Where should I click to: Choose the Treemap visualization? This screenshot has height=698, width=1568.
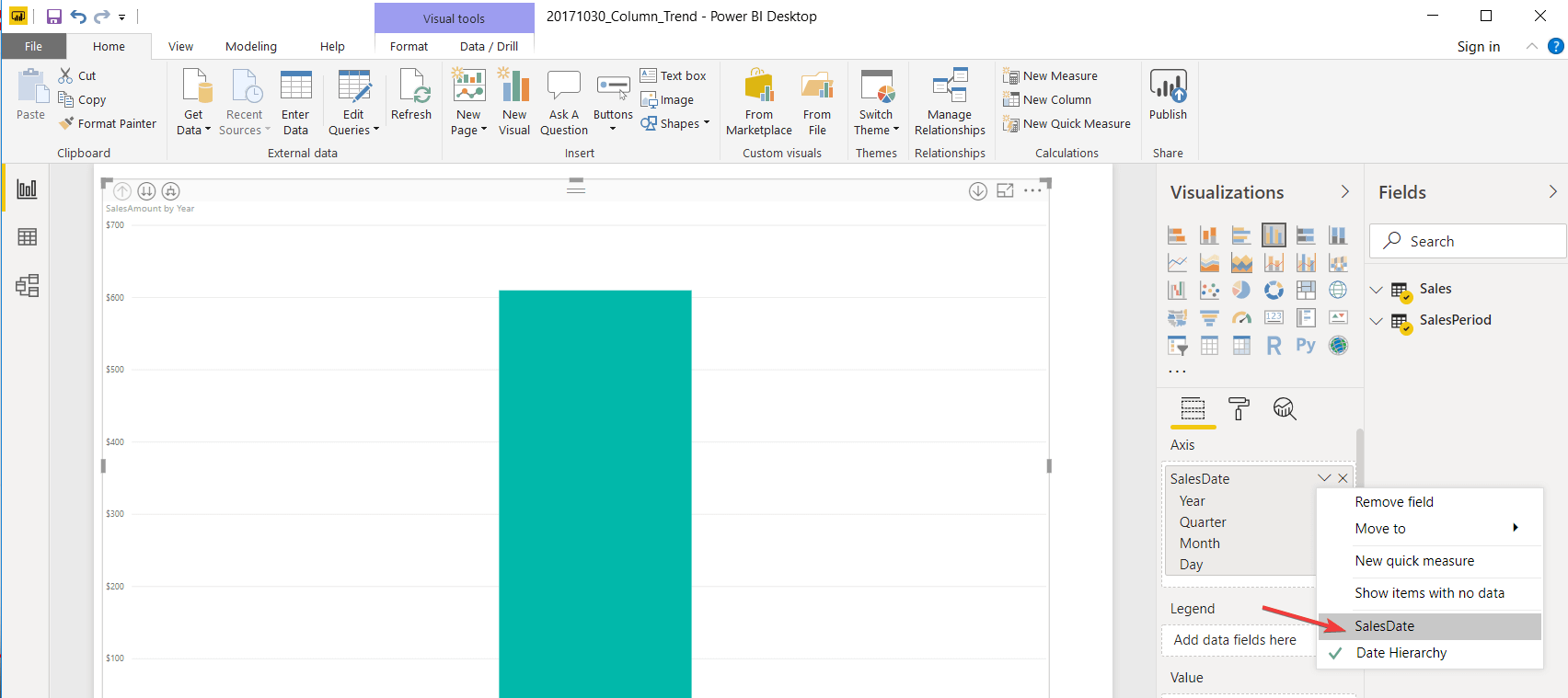[1306, 291]
